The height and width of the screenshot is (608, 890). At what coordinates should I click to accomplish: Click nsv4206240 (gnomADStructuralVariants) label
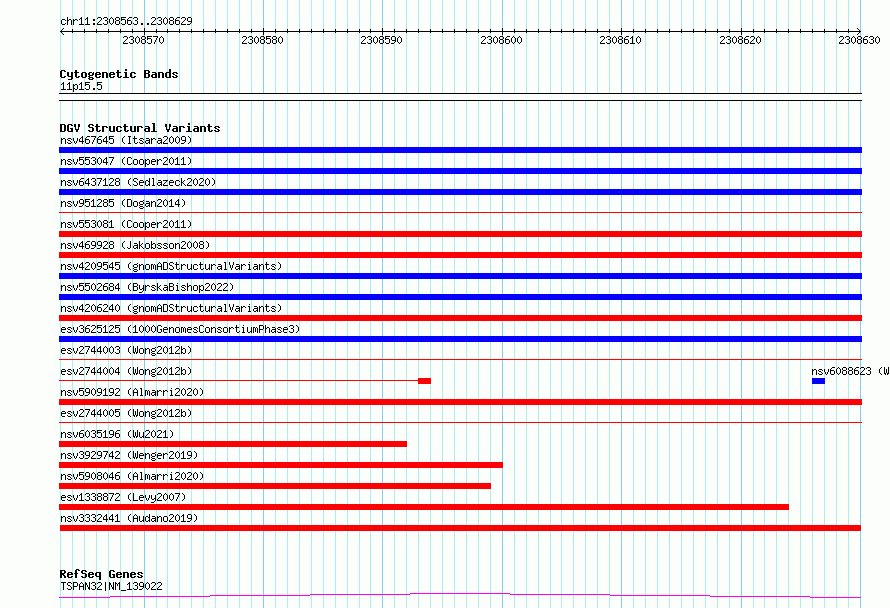point(171,308)
